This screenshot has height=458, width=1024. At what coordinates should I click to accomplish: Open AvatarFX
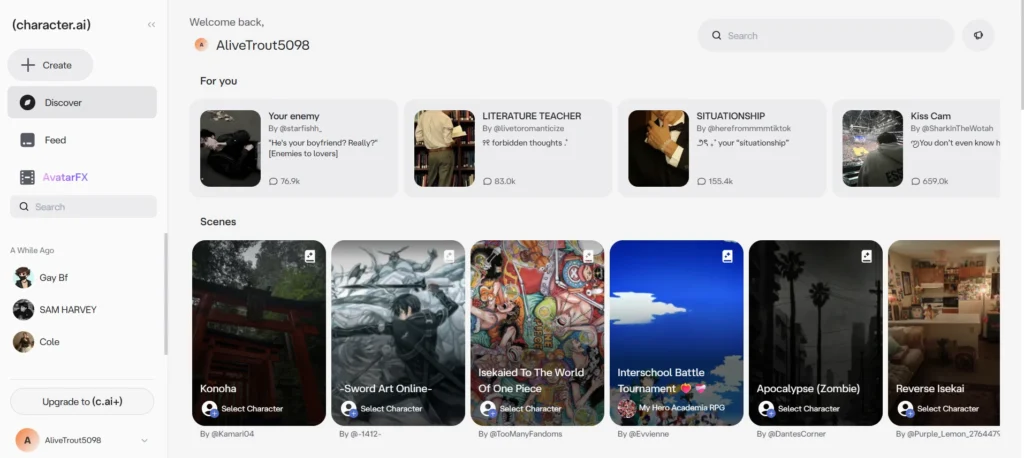(x=82, y=177)
